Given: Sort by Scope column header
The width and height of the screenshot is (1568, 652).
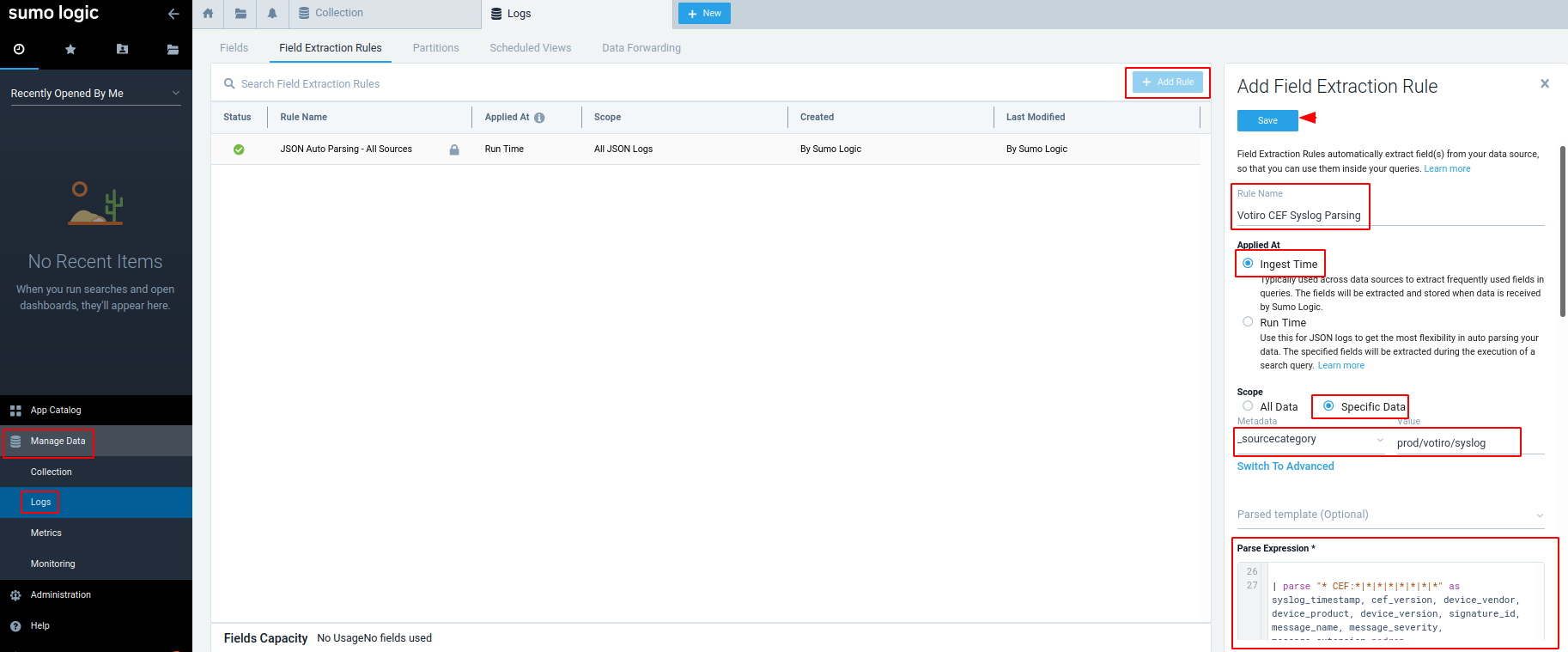Looking at the screenshot, I should [607, 118].
